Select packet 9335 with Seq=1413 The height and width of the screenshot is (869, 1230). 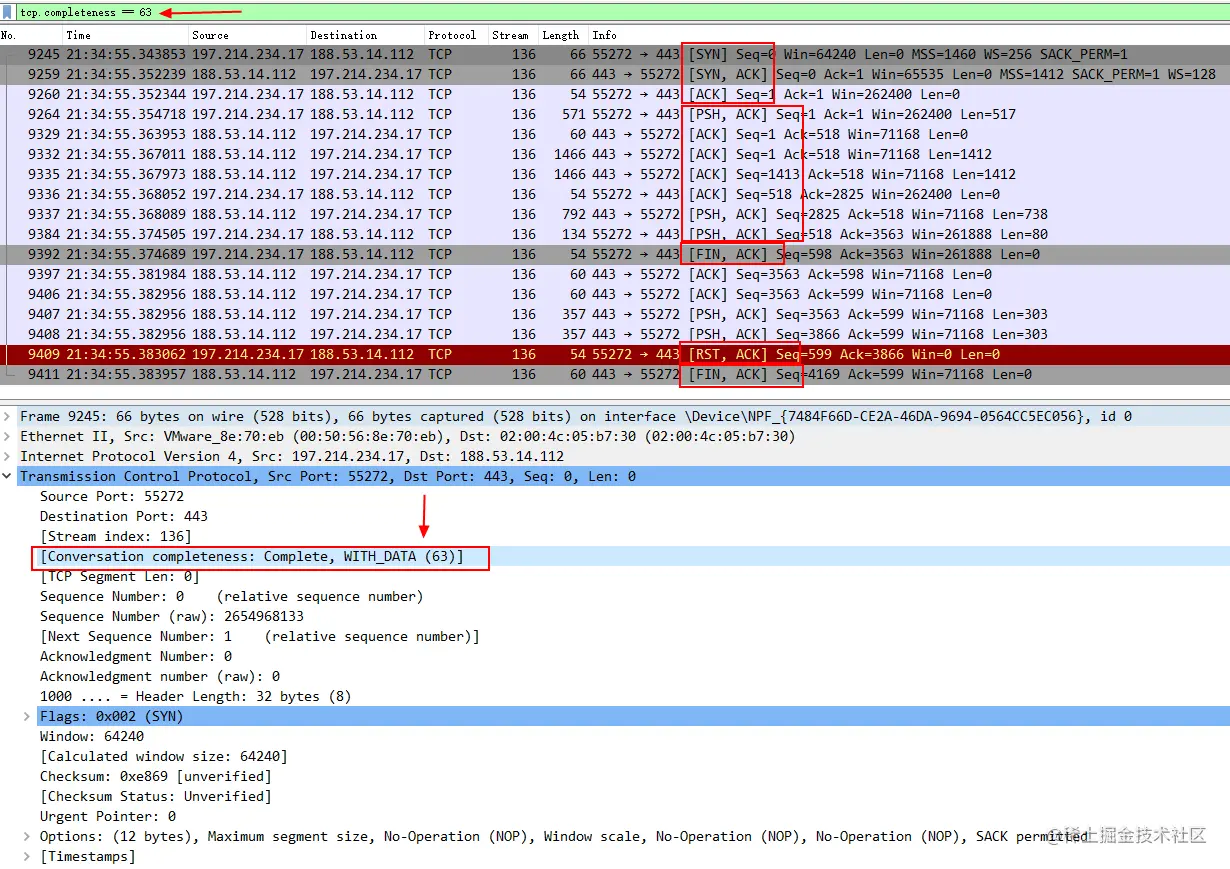(615, 174)
